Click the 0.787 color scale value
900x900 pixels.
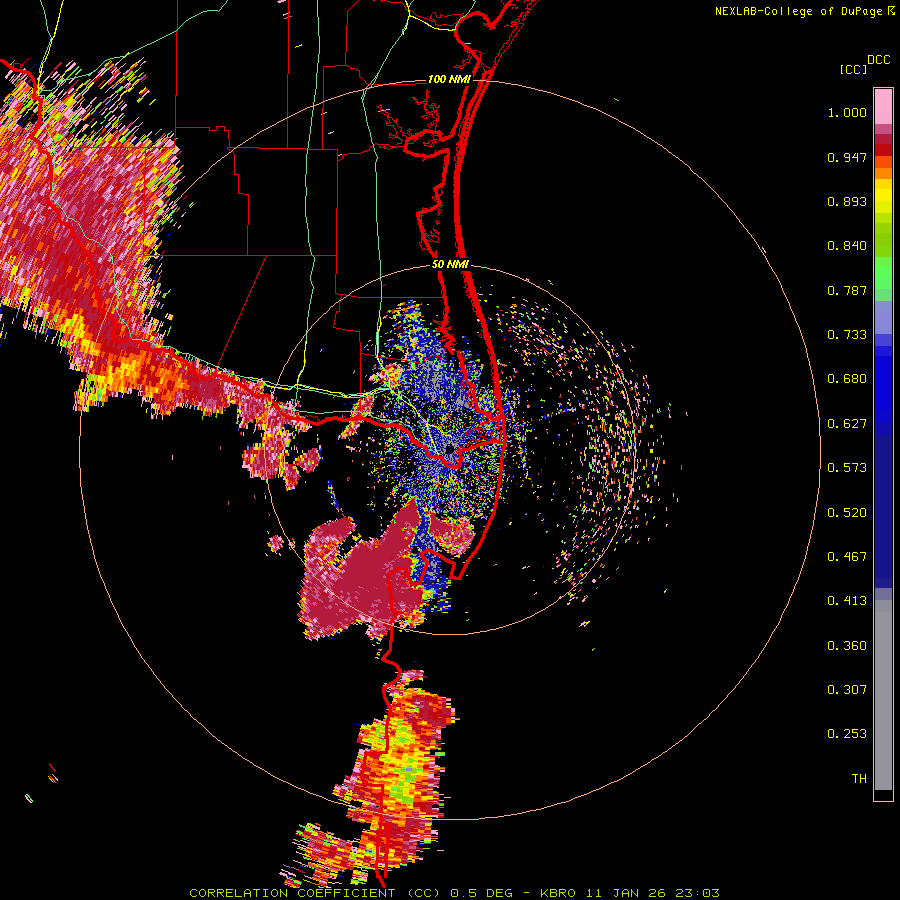847,290
